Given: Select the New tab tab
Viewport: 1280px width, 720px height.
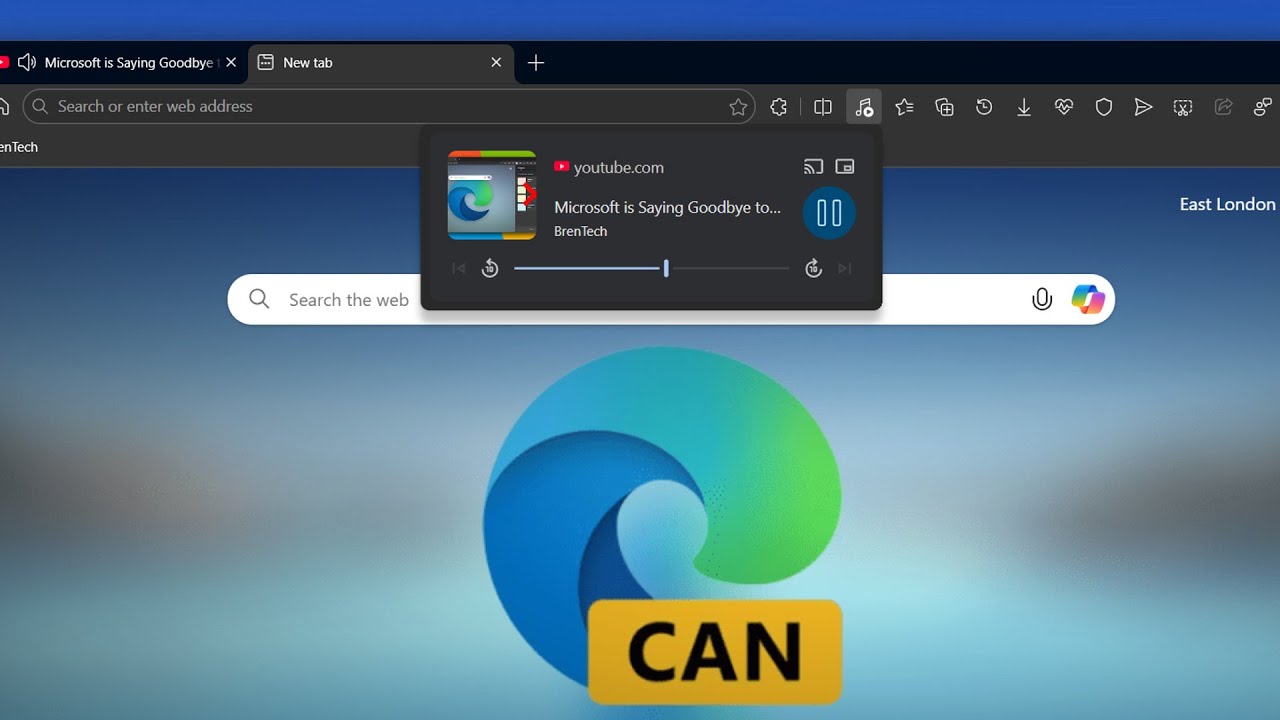Looking at the screenshot, I should point(380,62).
